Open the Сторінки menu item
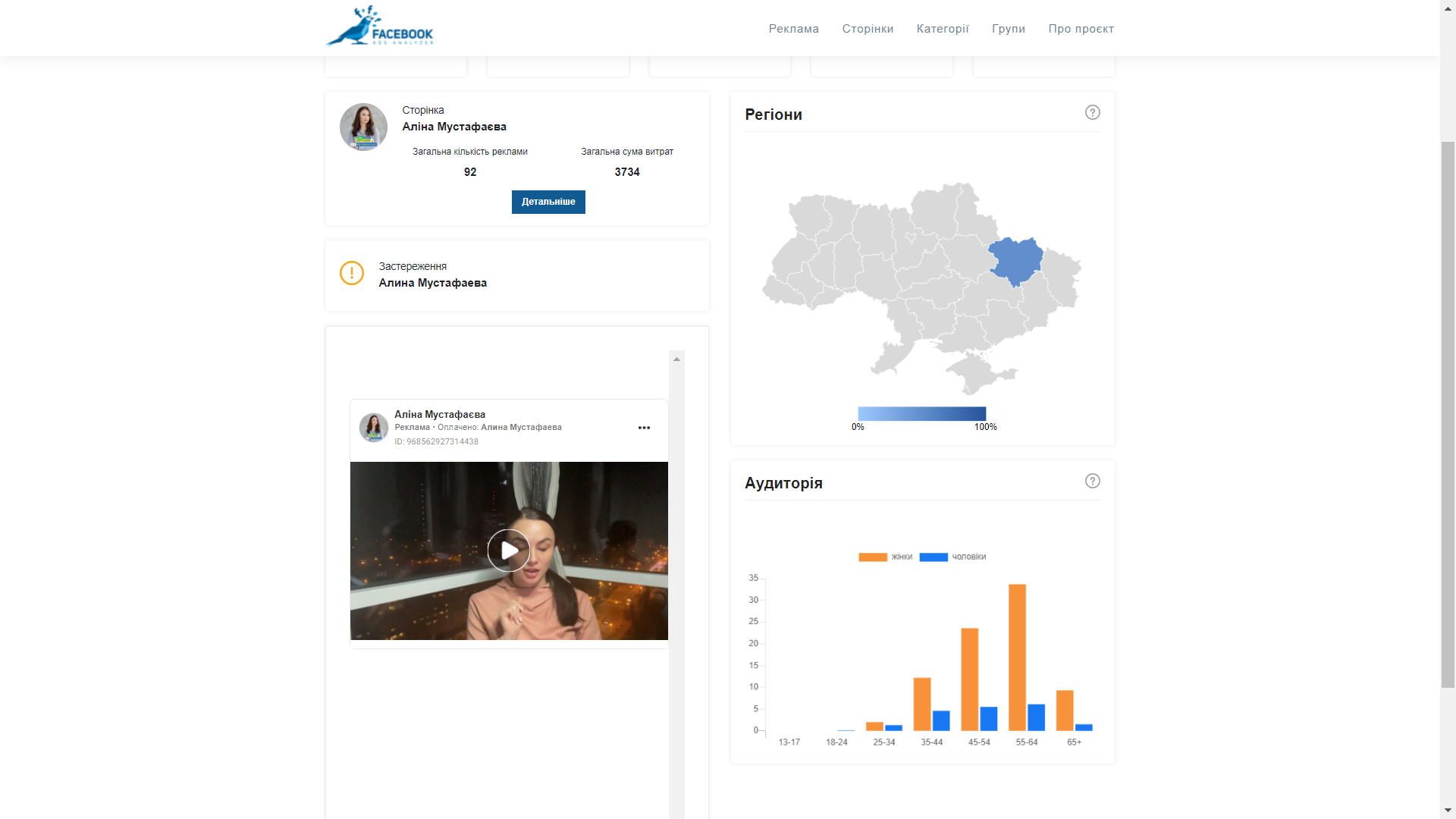Image resolution: width=1456 pixels, height=819 pixels. click(868, 29)
